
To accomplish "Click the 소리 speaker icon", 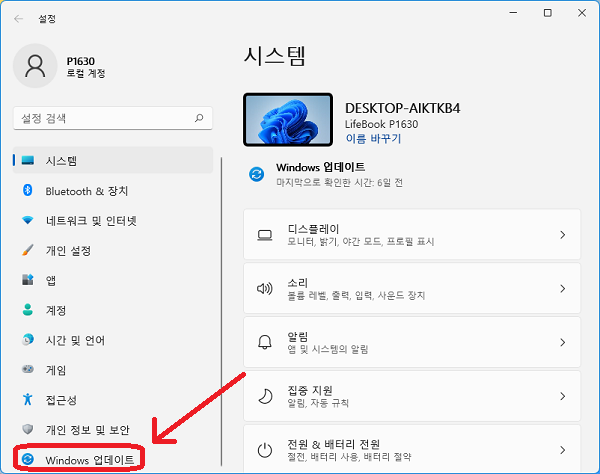I will click(265, 288).
